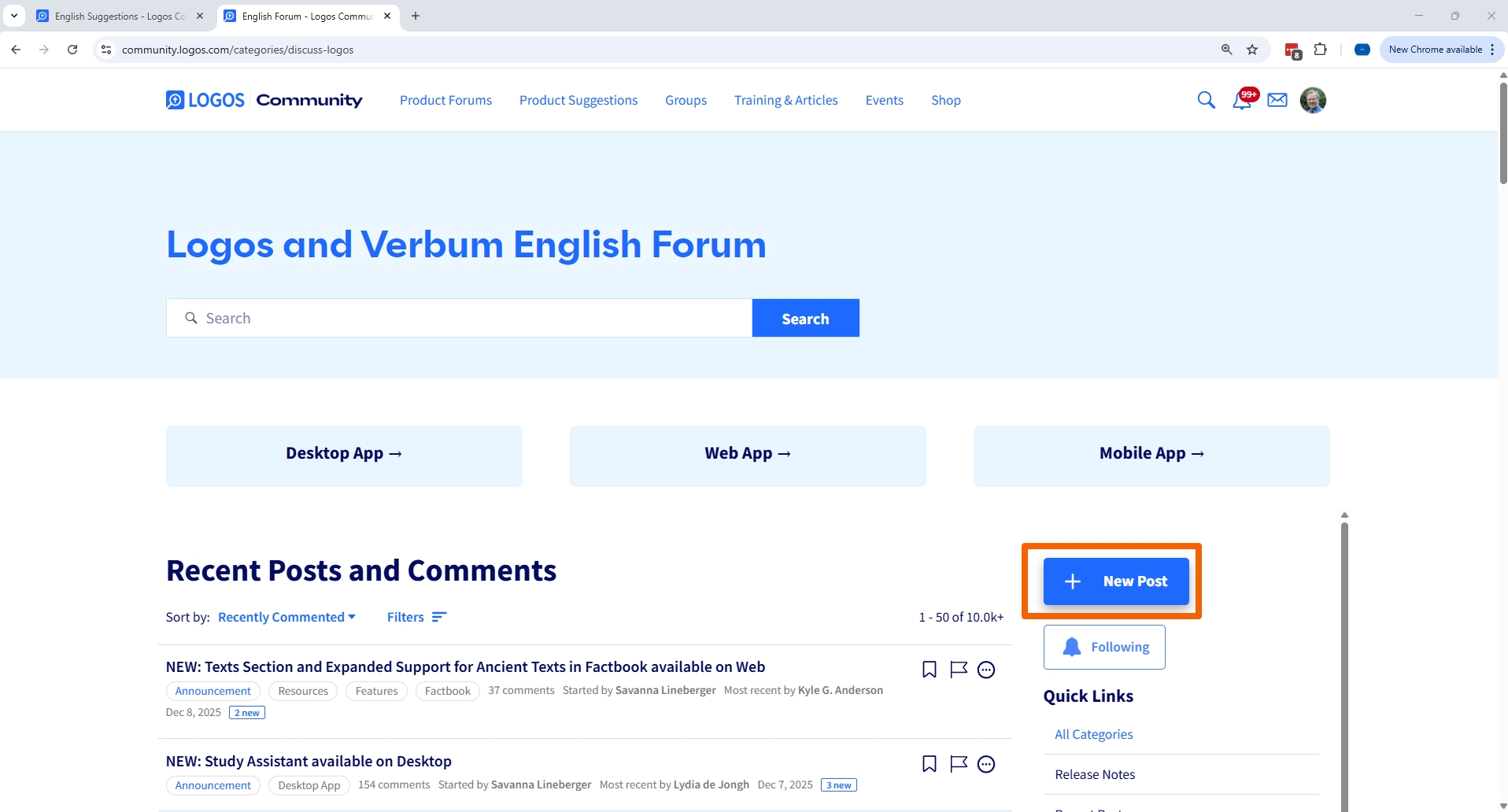Click the blue pill extension icon in the toolbar
This screenshot has height=812, width=1508.
click(1362, 50)
